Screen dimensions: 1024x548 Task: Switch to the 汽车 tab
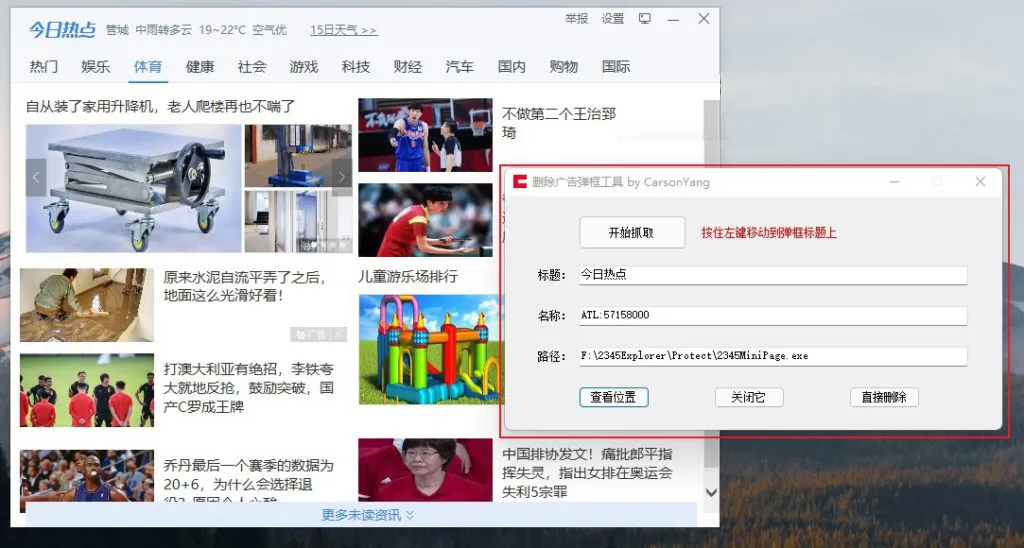tap(460, 67)
